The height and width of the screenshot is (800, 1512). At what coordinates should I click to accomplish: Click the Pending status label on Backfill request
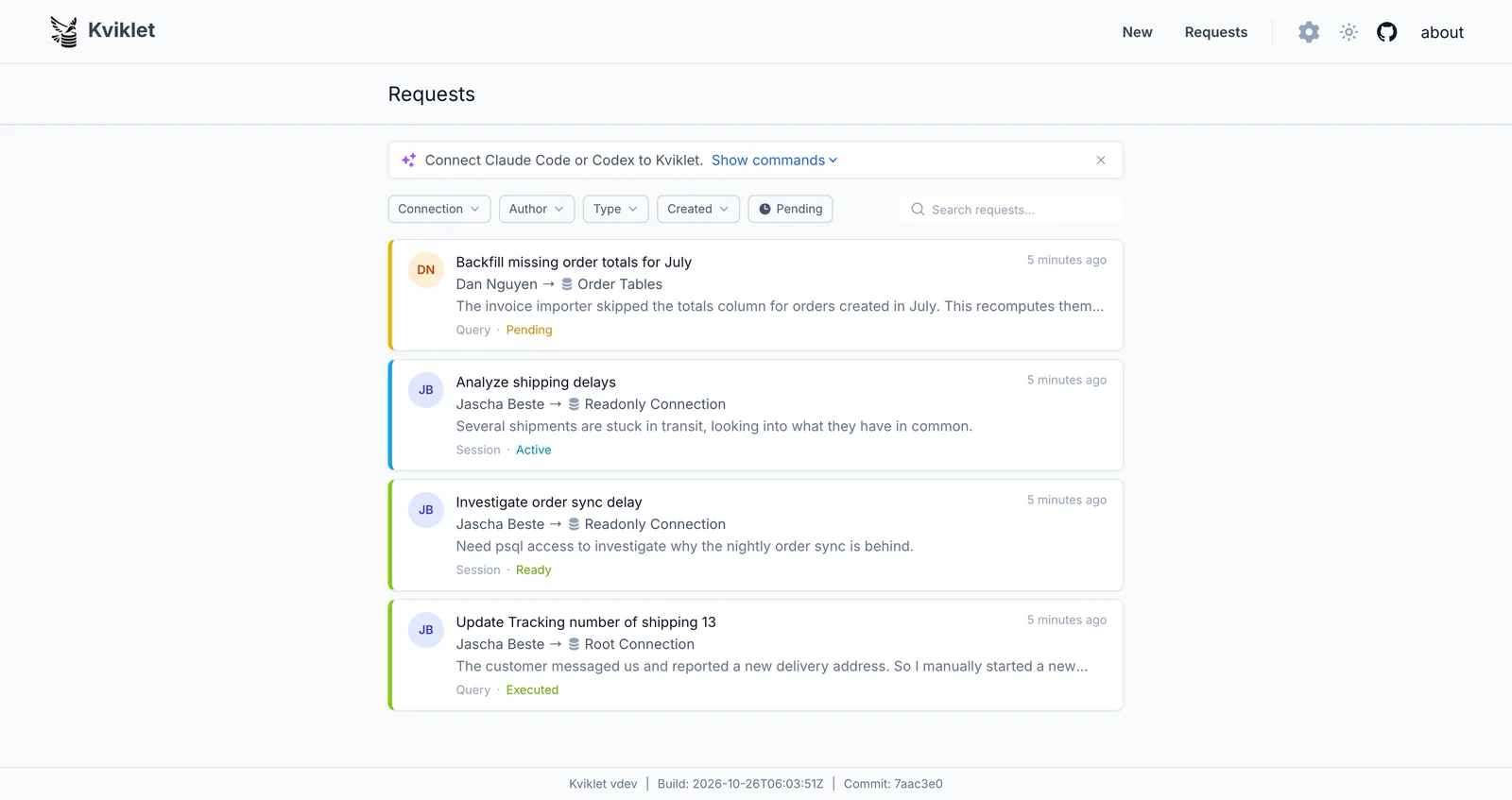(529, 331)
